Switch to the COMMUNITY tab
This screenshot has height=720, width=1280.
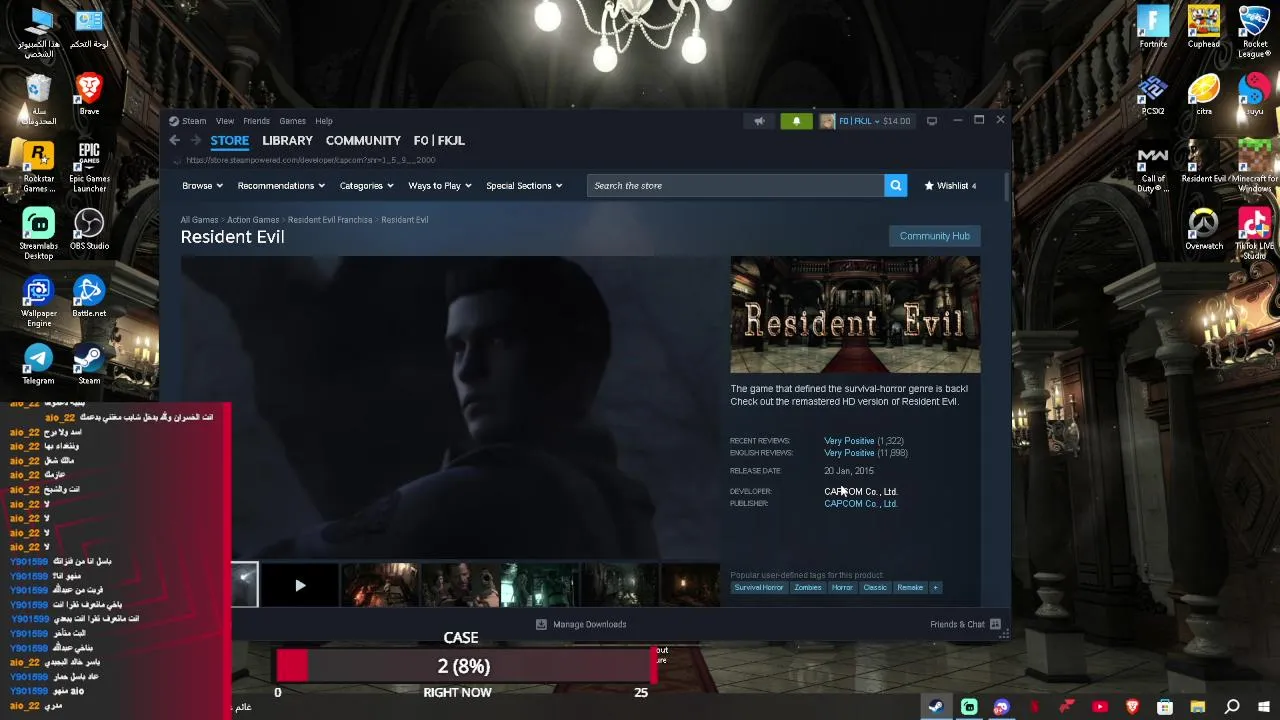coord(363,140)
